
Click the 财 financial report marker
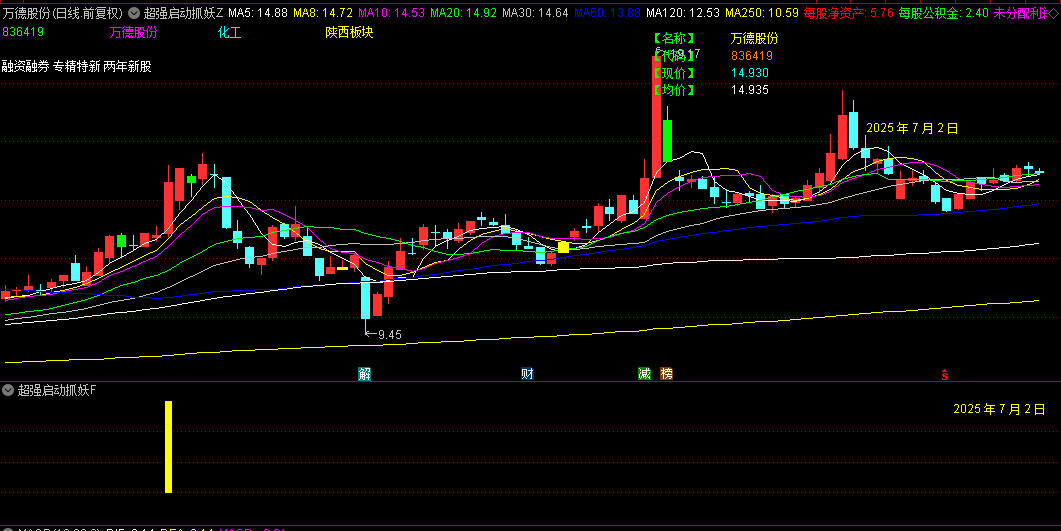coord(527,373)
